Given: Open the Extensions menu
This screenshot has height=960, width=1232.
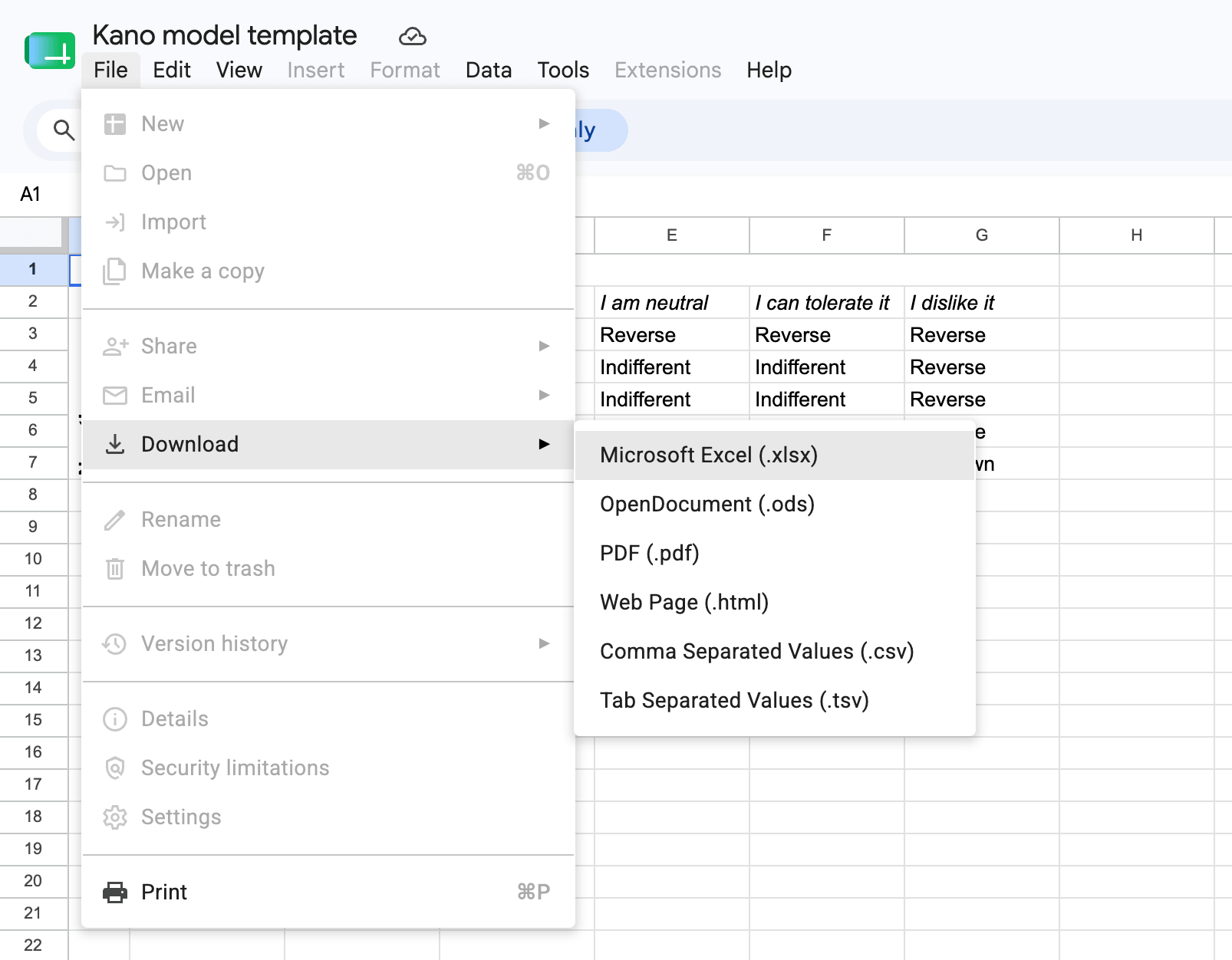Looking at the screenshot, I should coord(668,71).
